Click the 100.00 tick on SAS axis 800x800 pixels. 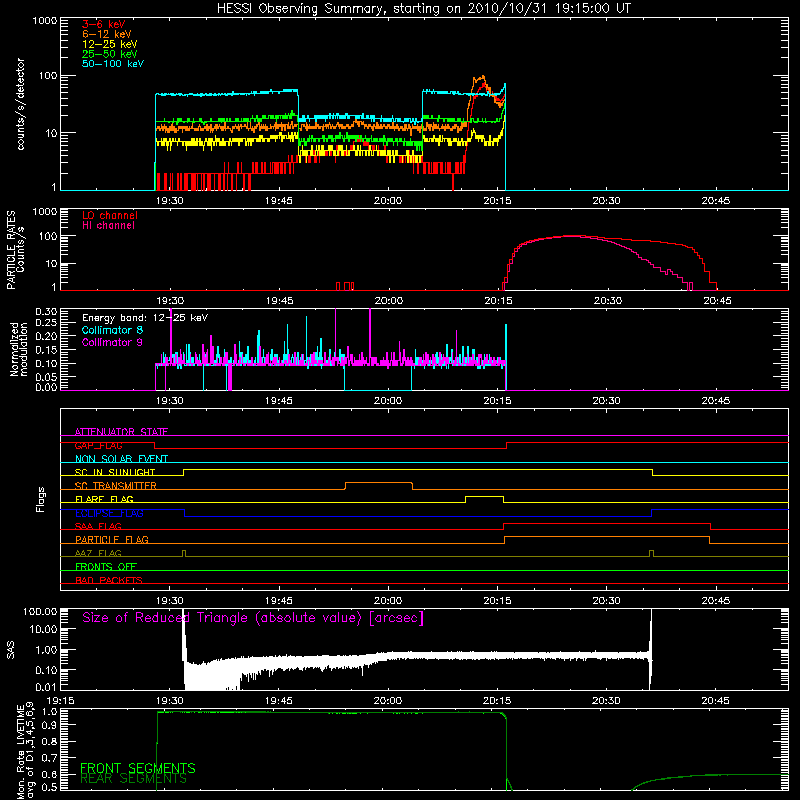[x=40, y=611]
